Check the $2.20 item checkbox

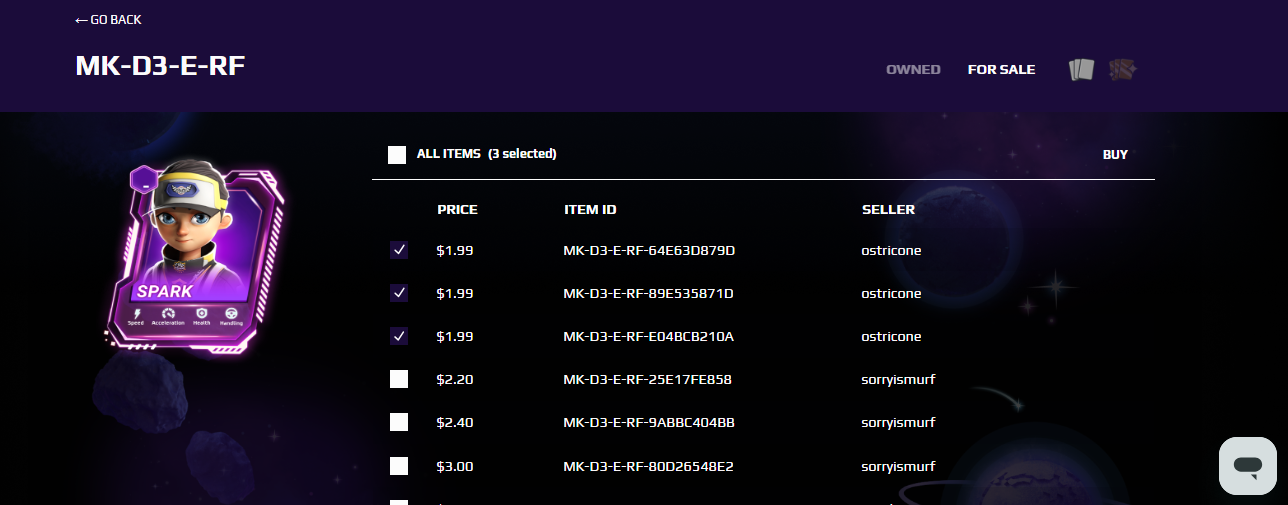point(399,379)
